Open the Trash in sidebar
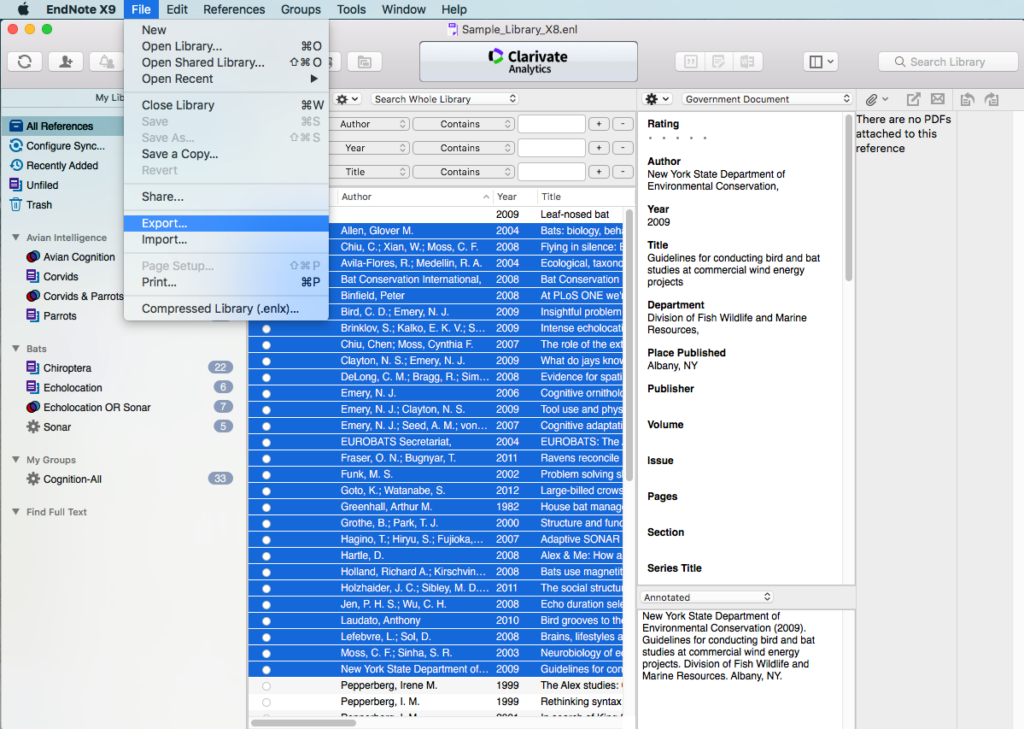The width and height of the screenshot is (1024, 729). pyautogui.click(x=39, y=205)
